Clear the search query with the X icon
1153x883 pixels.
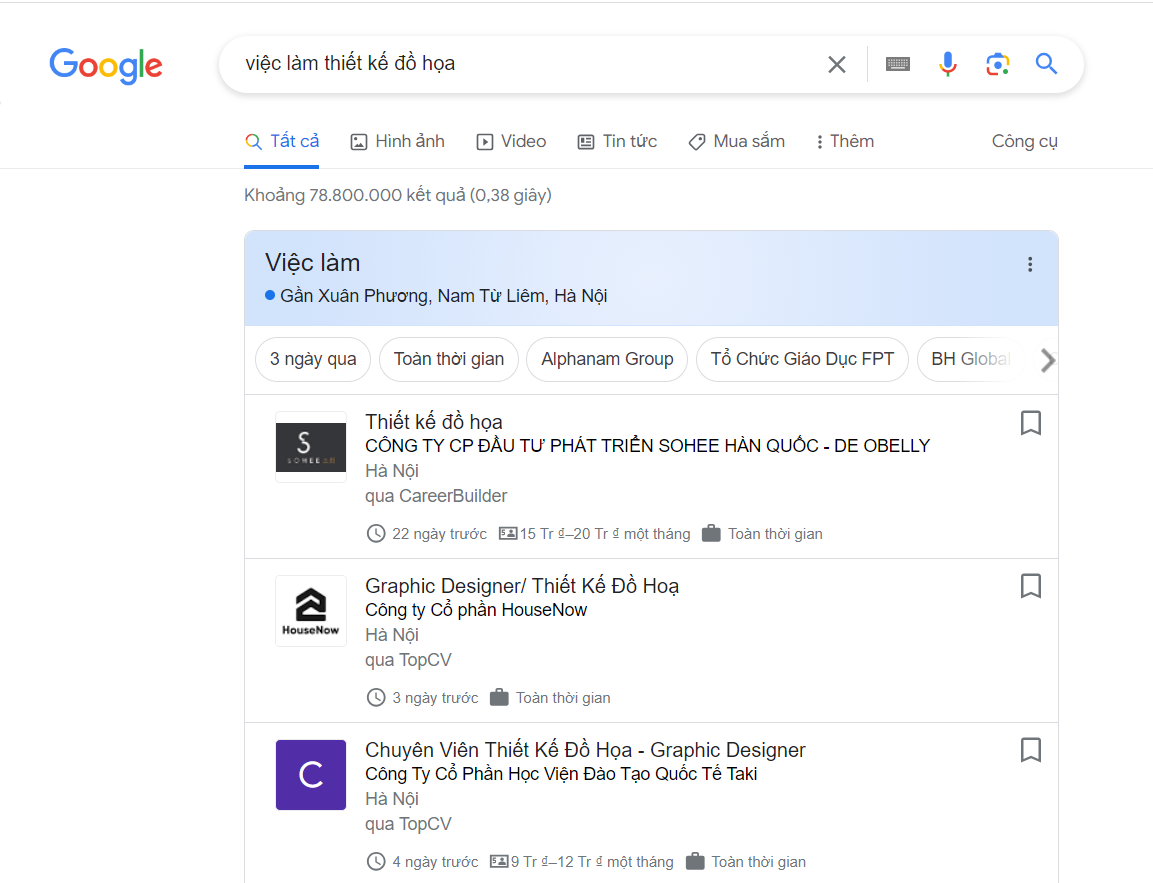click(837, 65)
